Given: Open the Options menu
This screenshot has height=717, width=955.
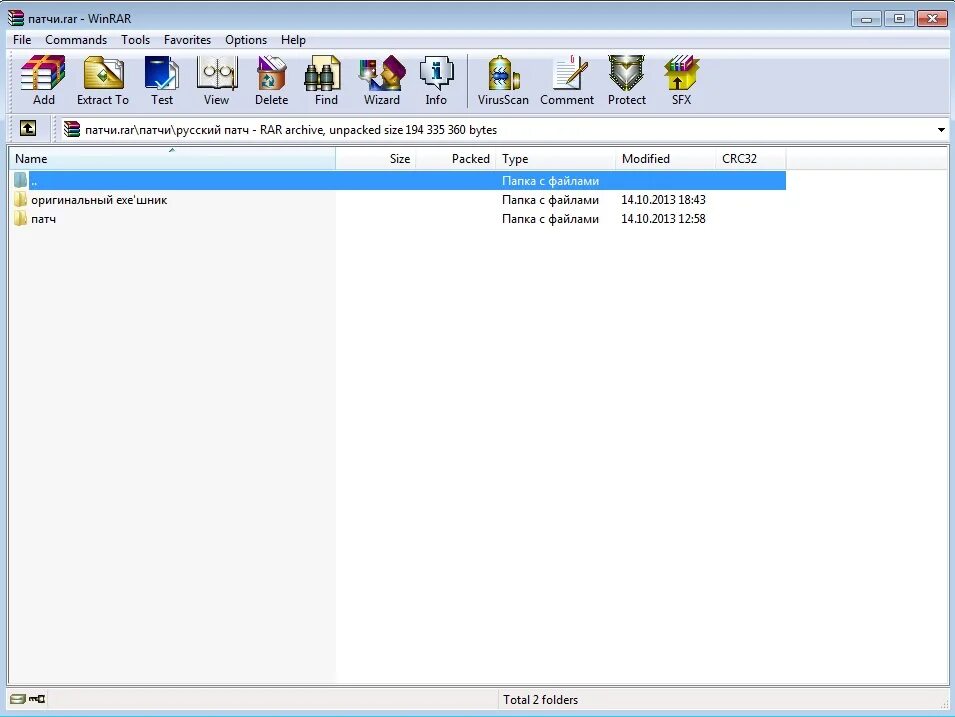Looking at the screenshot, I should click(x=246, y=40).
